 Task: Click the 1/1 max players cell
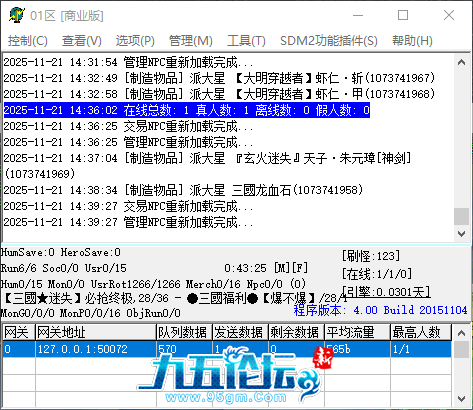click(x=421, y=349)
